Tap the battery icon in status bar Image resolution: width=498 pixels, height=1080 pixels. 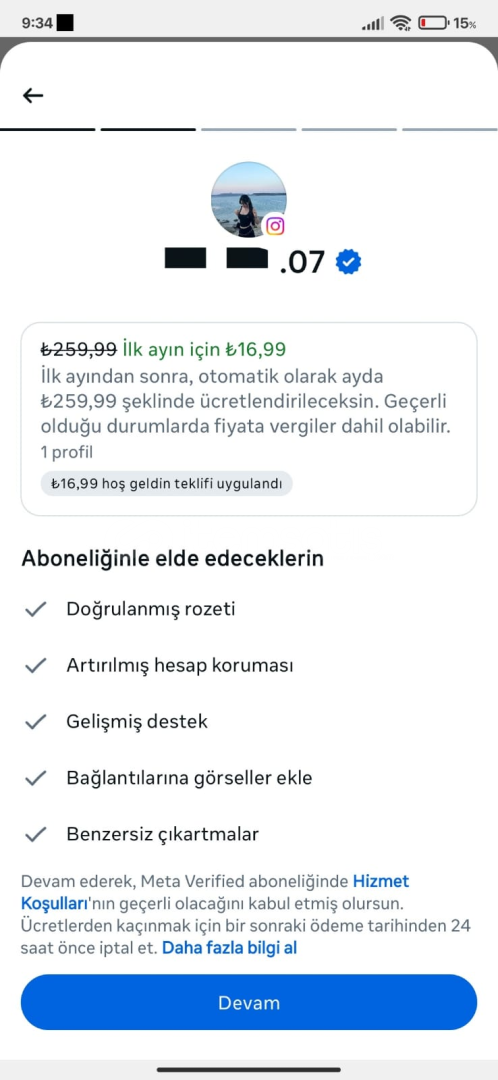433,23
